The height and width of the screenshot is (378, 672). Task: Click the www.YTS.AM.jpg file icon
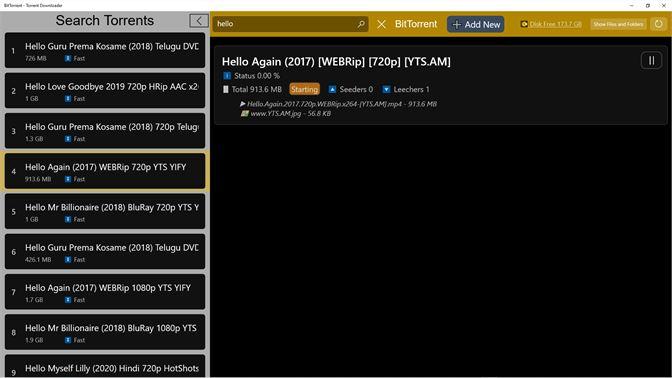(x=244, y=114)
